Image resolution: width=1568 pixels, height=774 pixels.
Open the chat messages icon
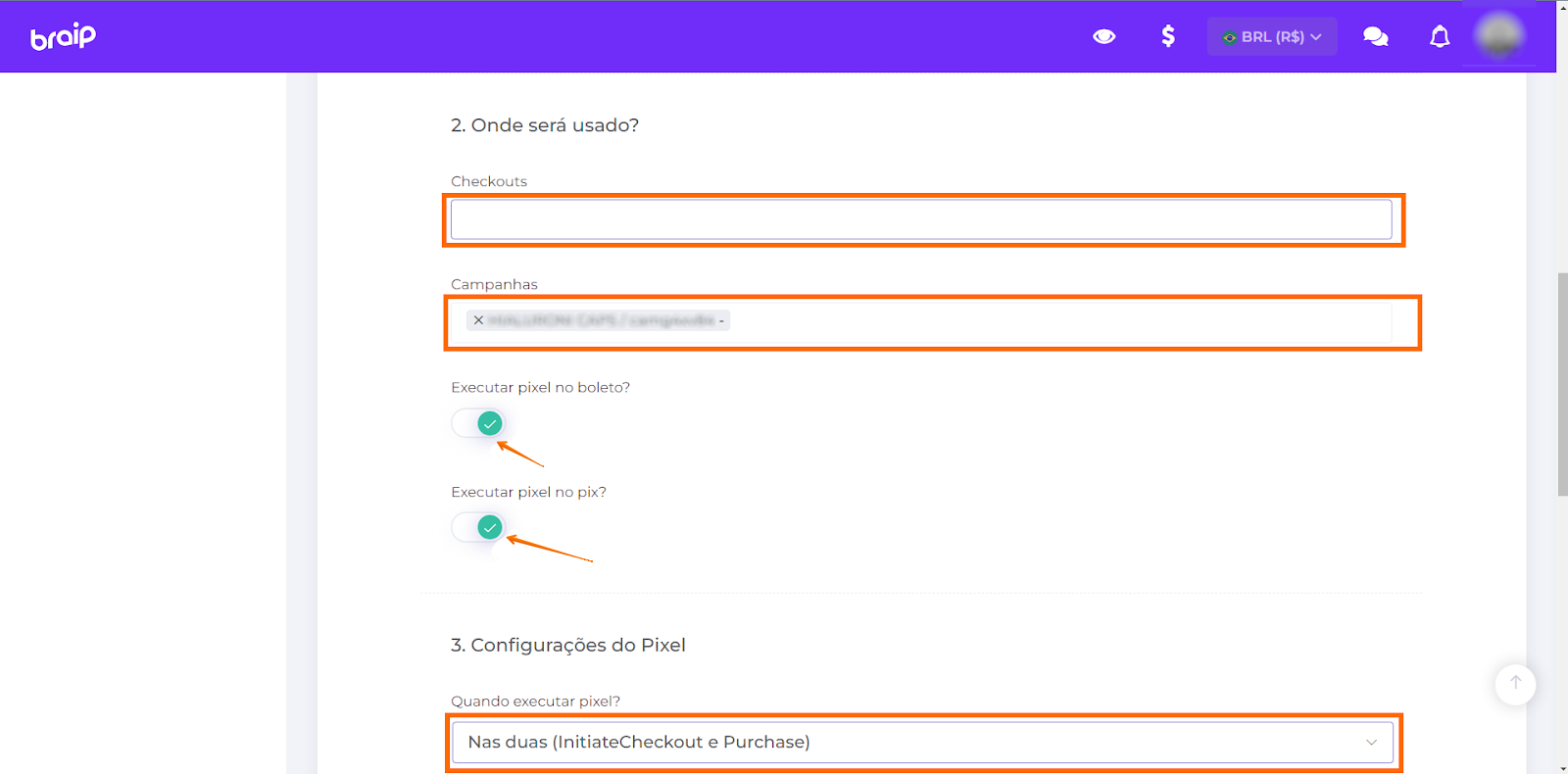[x=1375, y=36]
